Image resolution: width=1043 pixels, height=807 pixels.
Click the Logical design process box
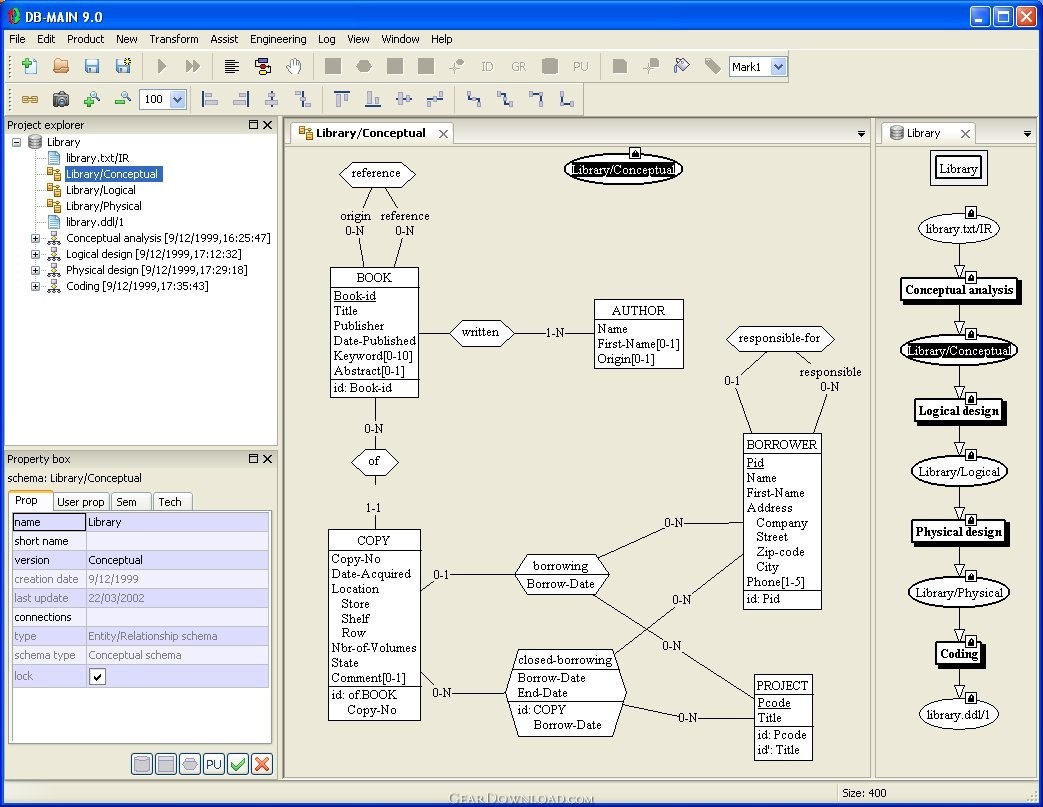(958, 411)
